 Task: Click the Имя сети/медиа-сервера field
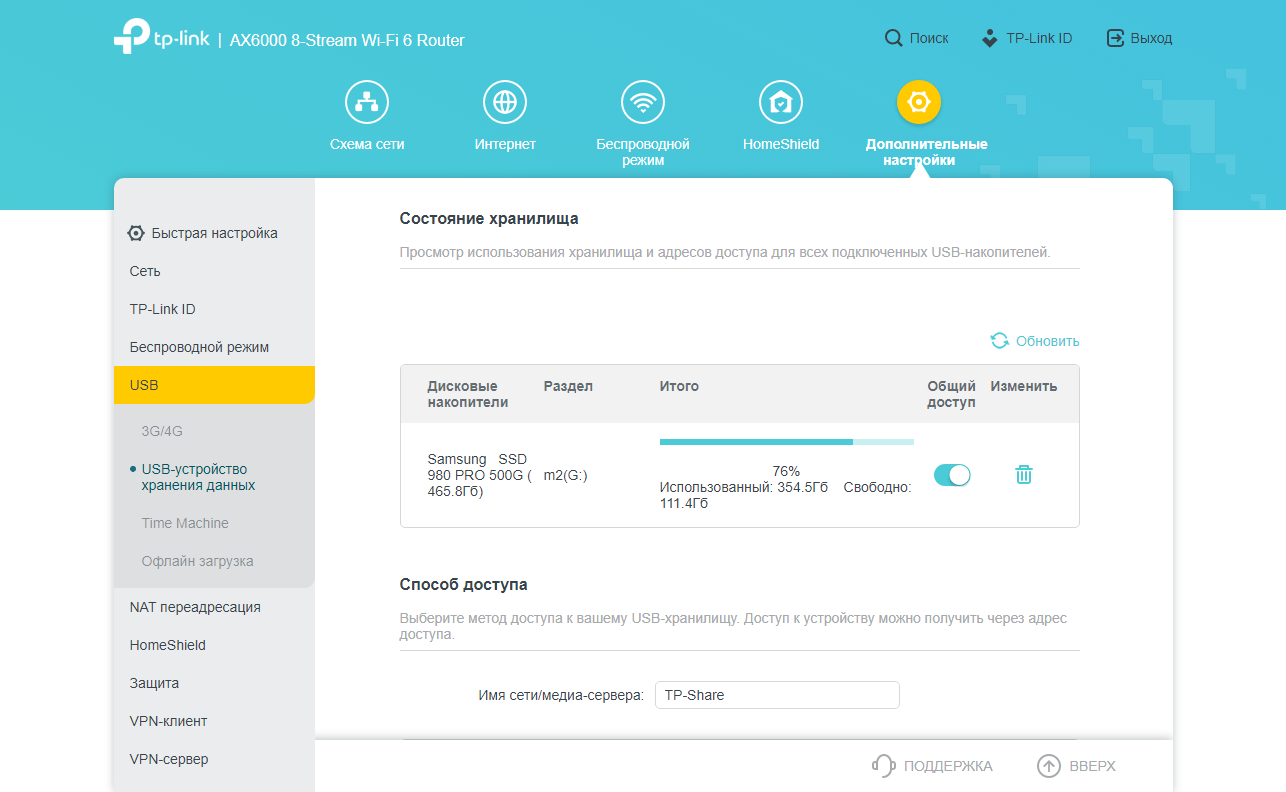(777, 695)
